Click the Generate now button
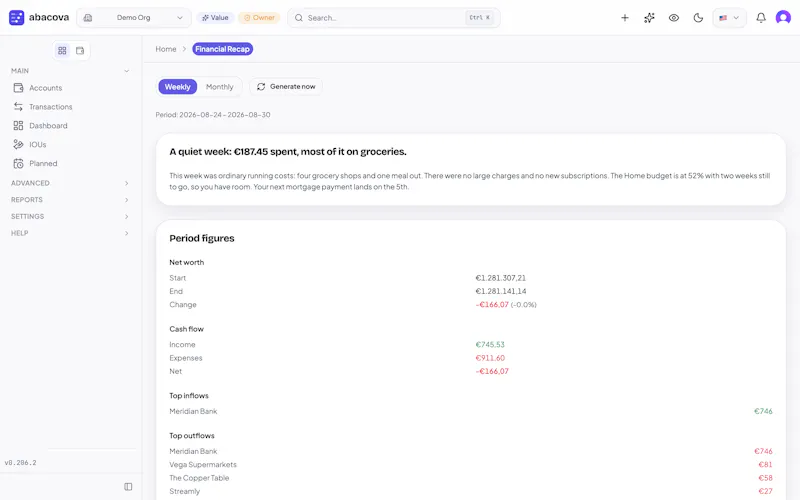This screenshot has width=800, height=500. point(286,87)
